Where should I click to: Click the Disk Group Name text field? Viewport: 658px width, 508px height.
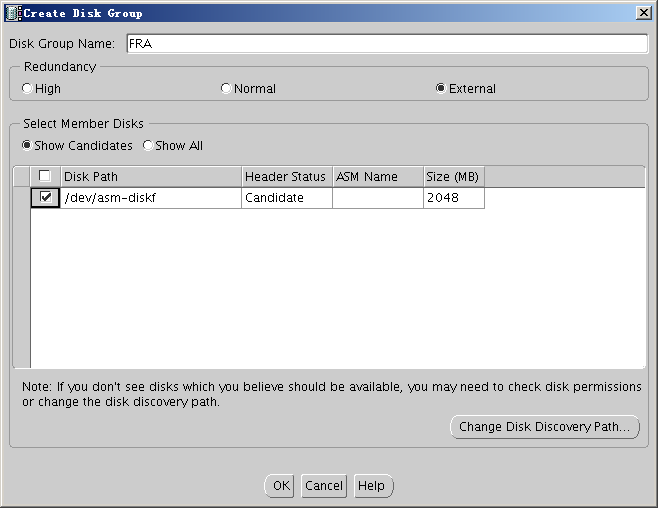point(386,44)
